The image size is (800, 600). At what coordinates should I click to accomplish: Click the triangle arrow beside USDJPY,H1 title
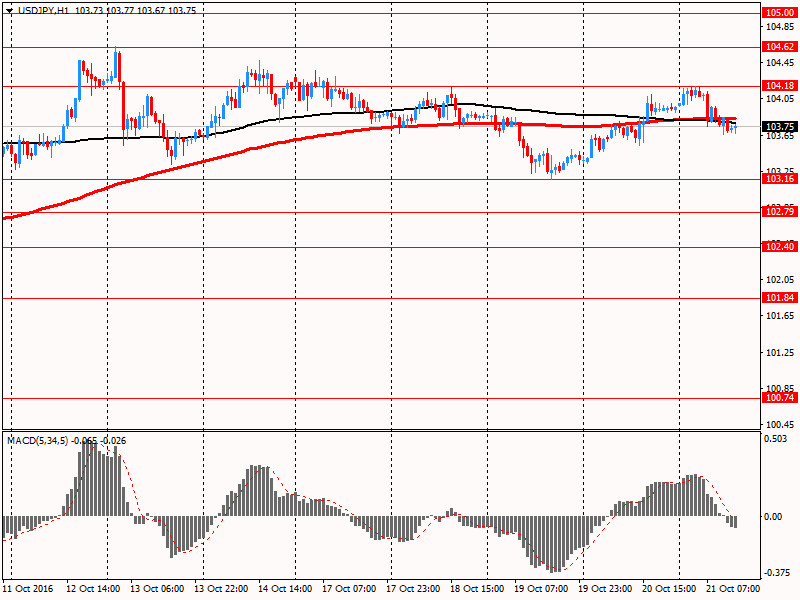[9, 9]
